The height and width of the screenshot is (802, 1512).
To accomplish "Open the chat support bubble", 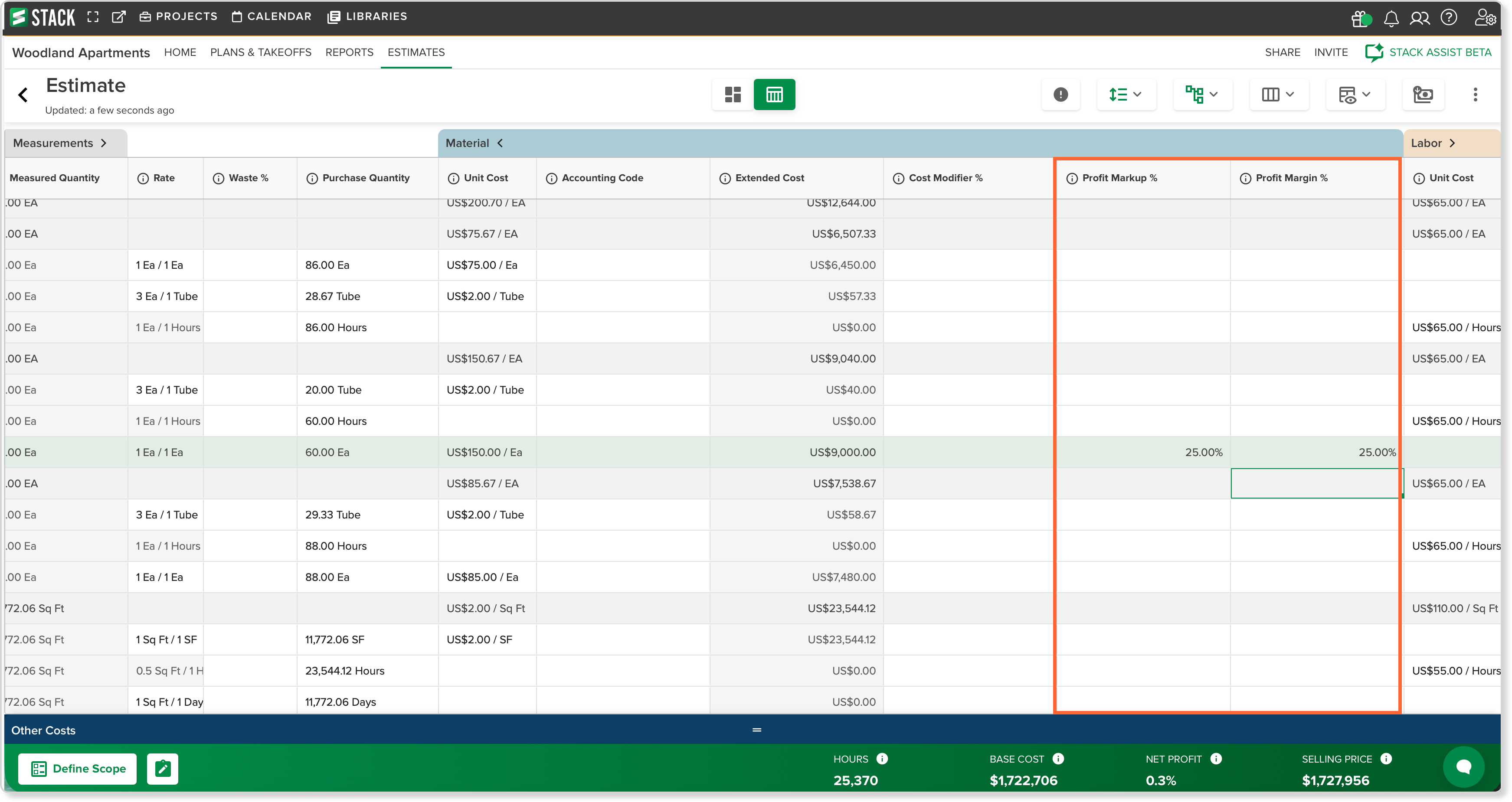I will coord(1463,766).
